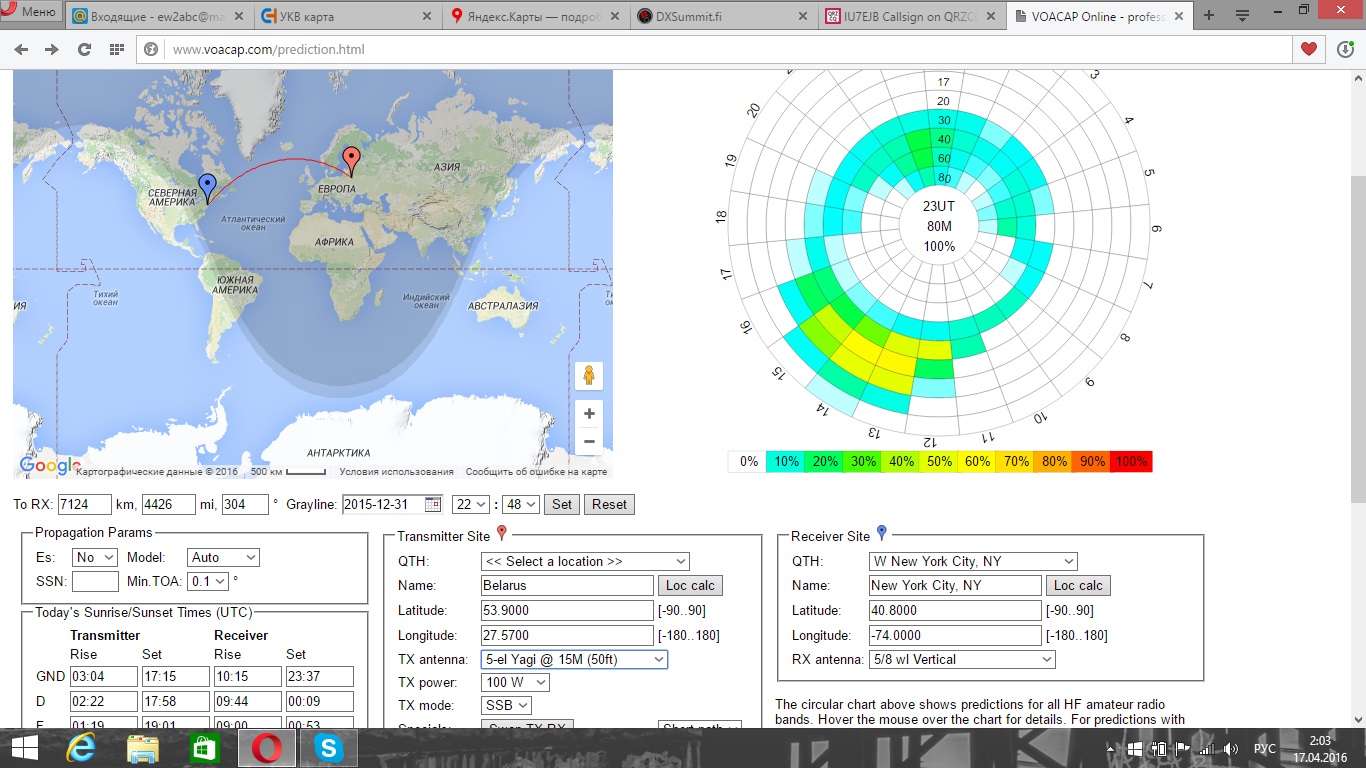This screenshot has width=1366, height=768.
Task: Click the 10% cyan legend swatch
Action: (787, 462)
